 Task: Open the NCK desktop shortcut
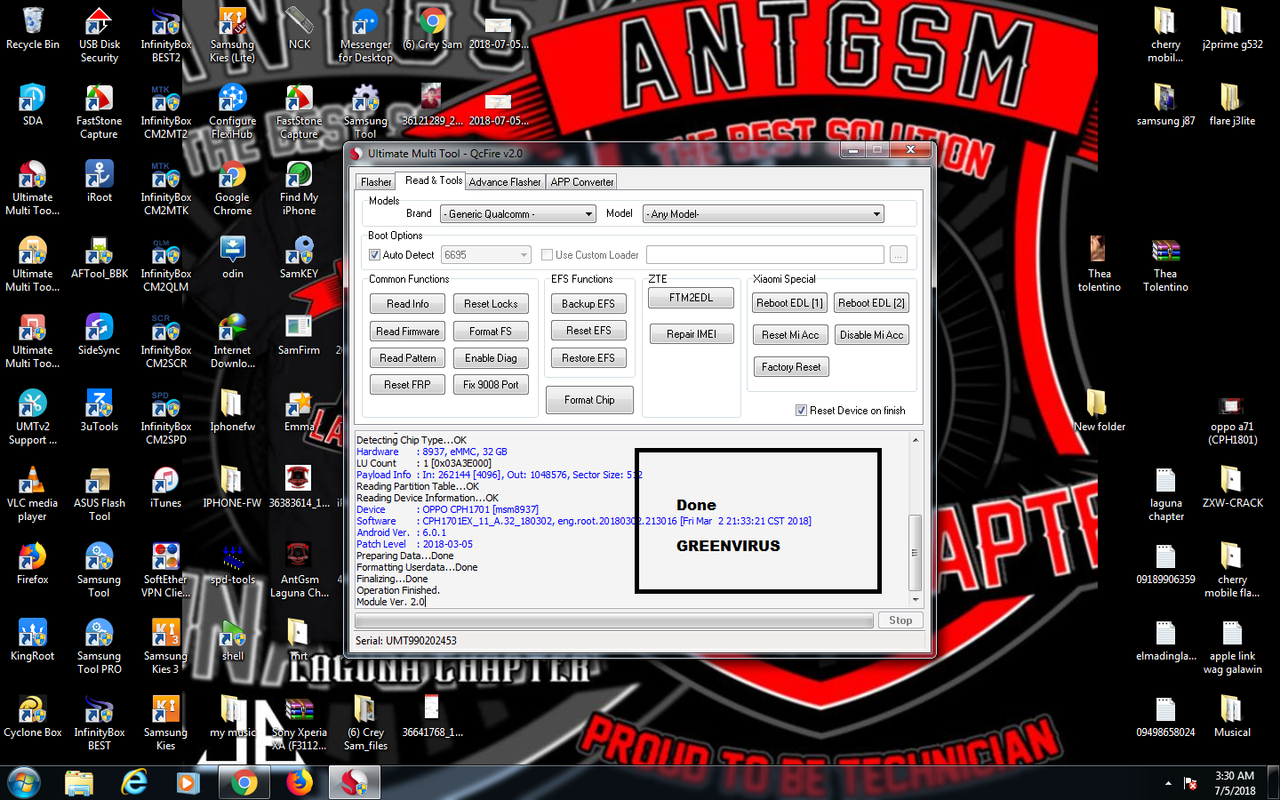(x=299, y=28)
